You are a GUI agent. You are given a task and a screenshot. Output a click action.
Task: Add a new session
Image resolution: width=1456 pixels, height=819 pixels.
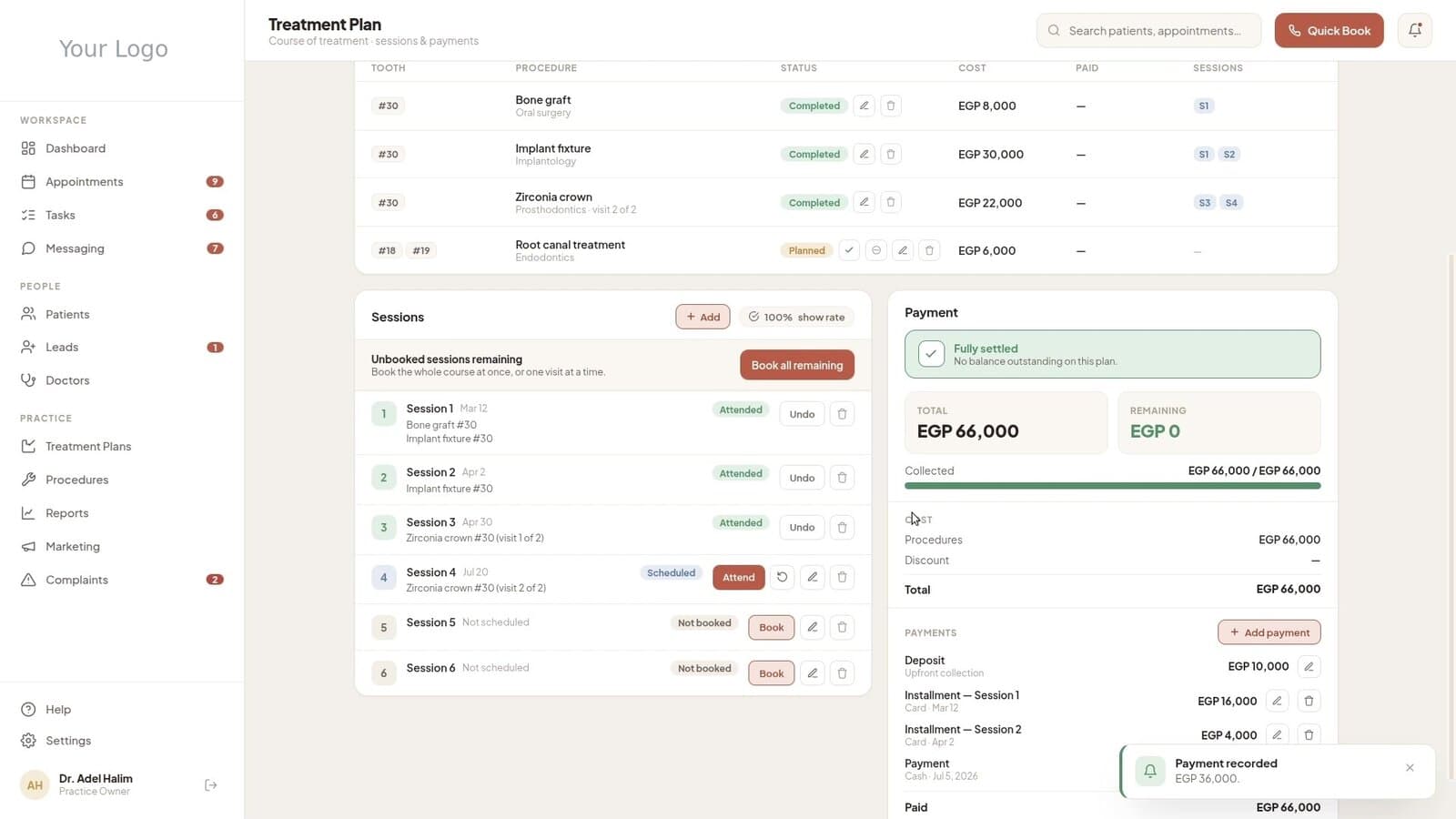[703, 317]
